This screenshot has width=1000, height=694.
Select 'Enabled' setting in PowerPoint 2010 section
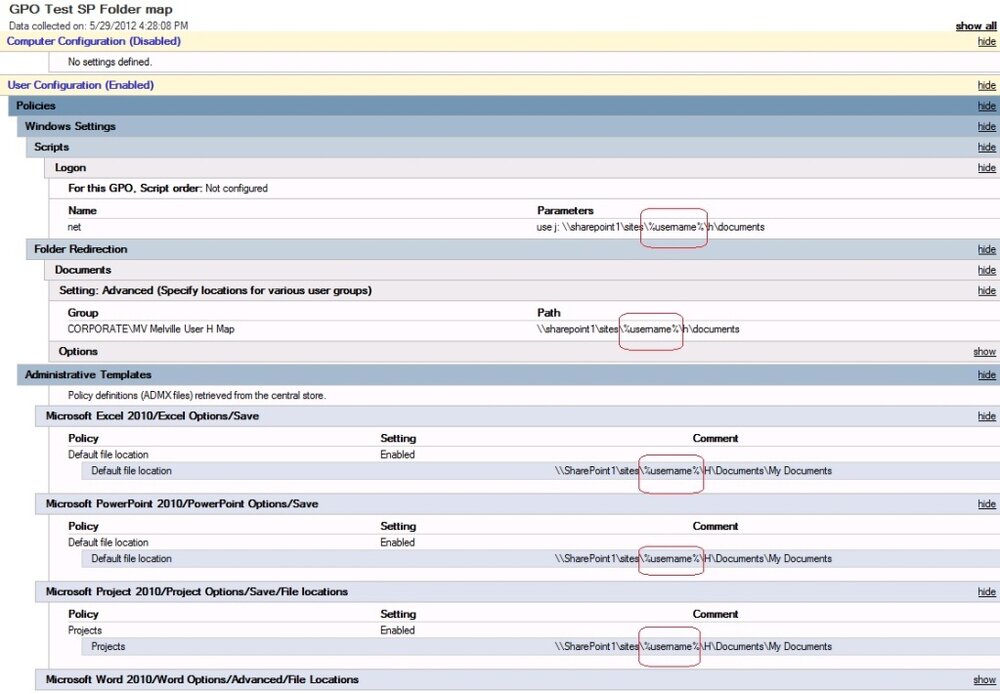[x=397, y=543]
